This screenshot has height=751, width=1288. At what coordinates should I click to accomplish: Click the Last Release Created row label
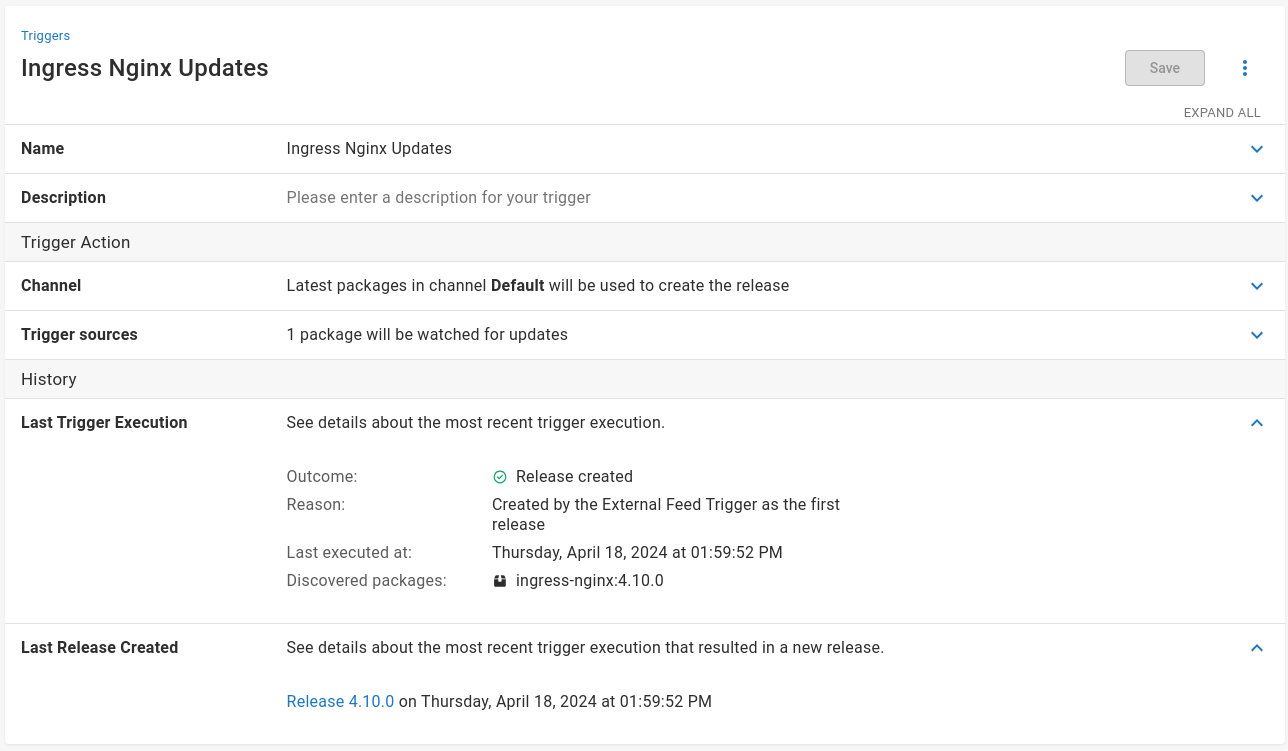[99, 648]
